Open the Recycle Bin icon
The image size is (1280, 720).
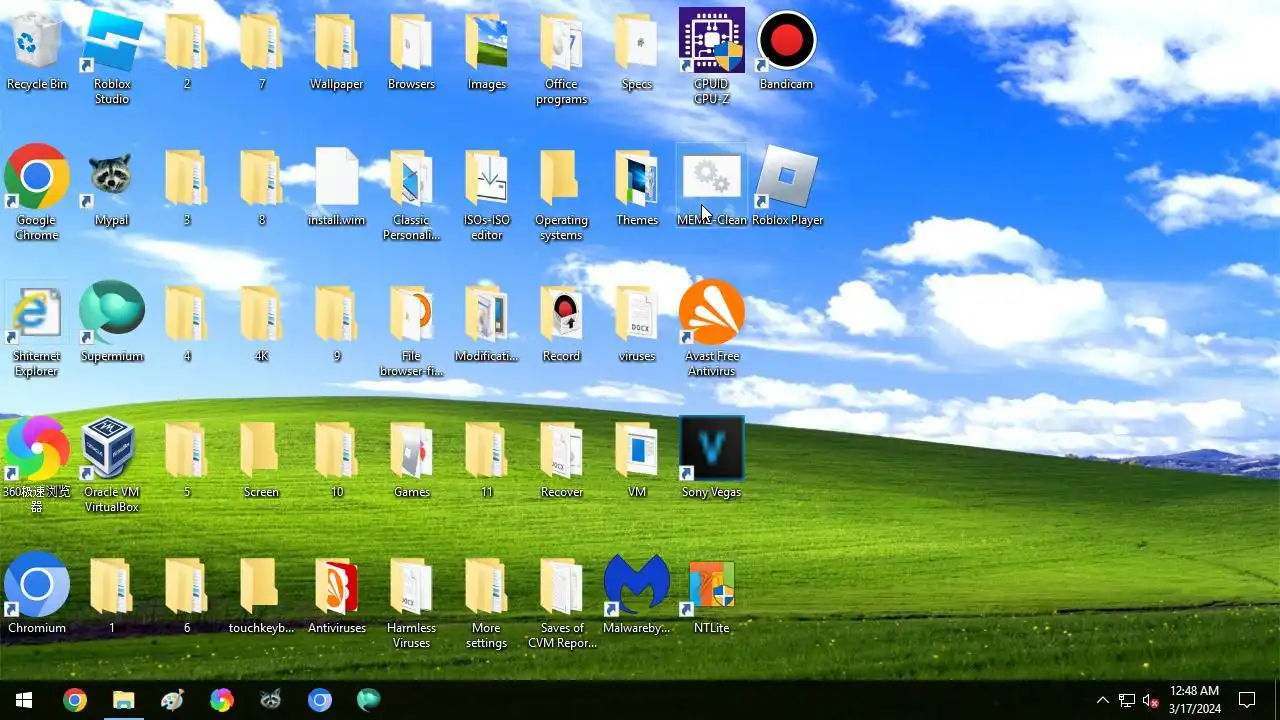point(37,52)
